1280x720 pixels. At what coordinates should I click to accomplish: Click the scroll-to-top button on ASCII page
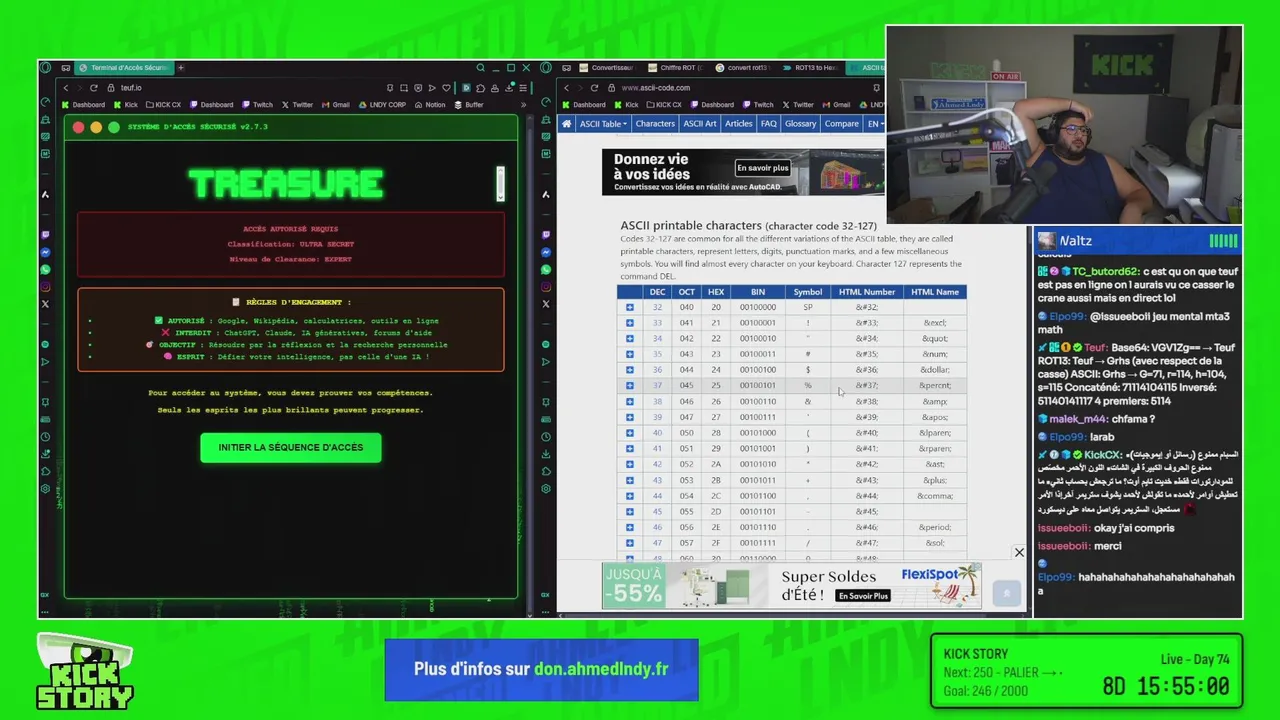[x=1007, y=593]
